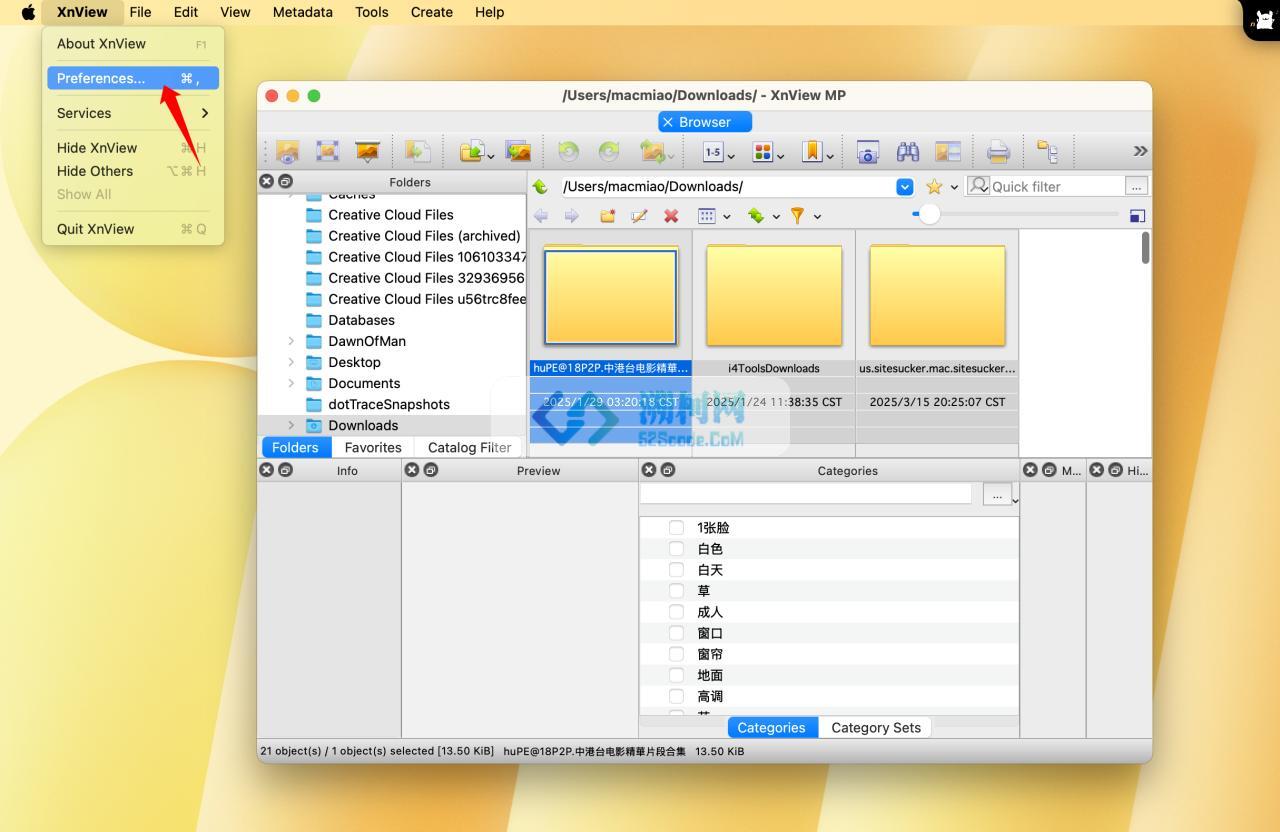
Task: Choose Quit XnView from the menu
Action: click(133, 229)
